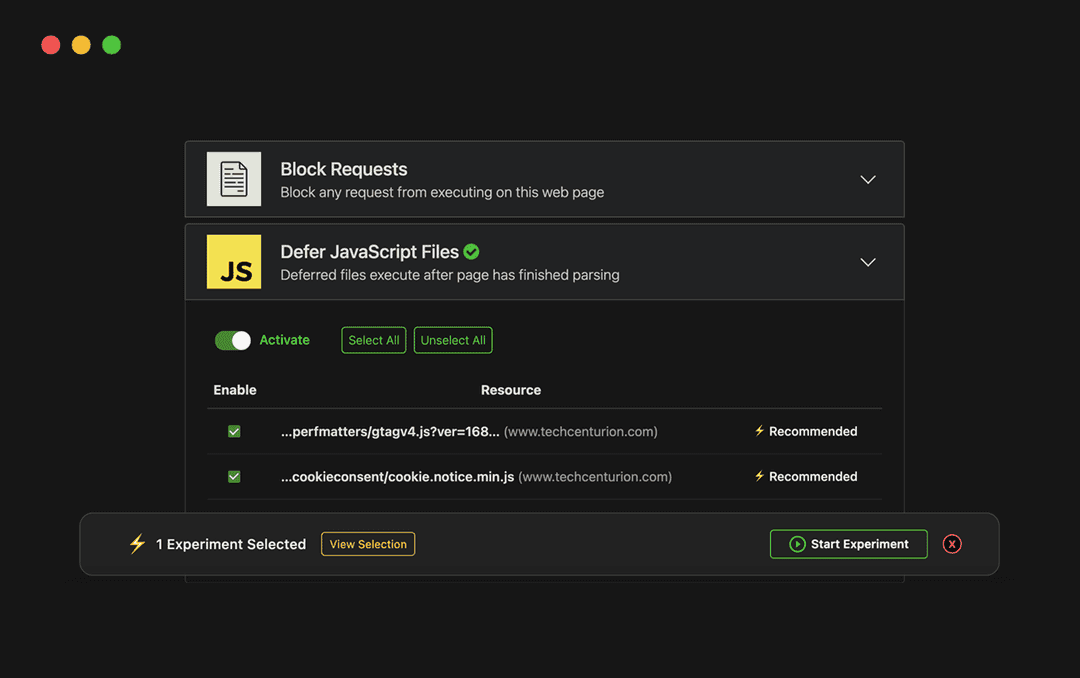
Task: Click the yellow JS icon for Defer JavaScript Files
Action: tap(233, 261)
